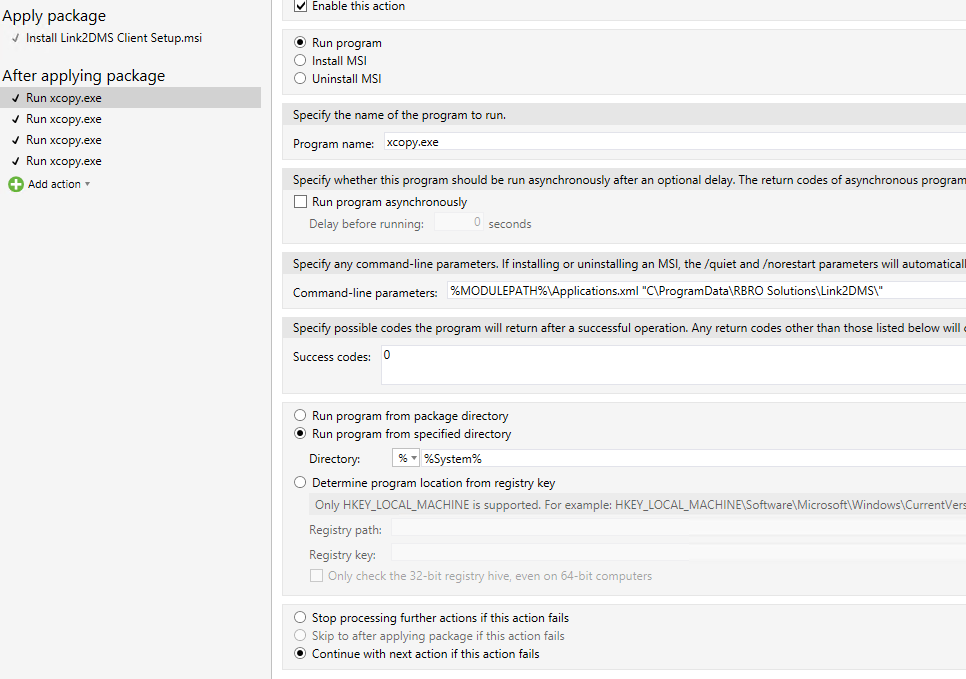The image size is (966, 679).
Task: Click the green Add action plus icon
Action: (x=15, y=184)
